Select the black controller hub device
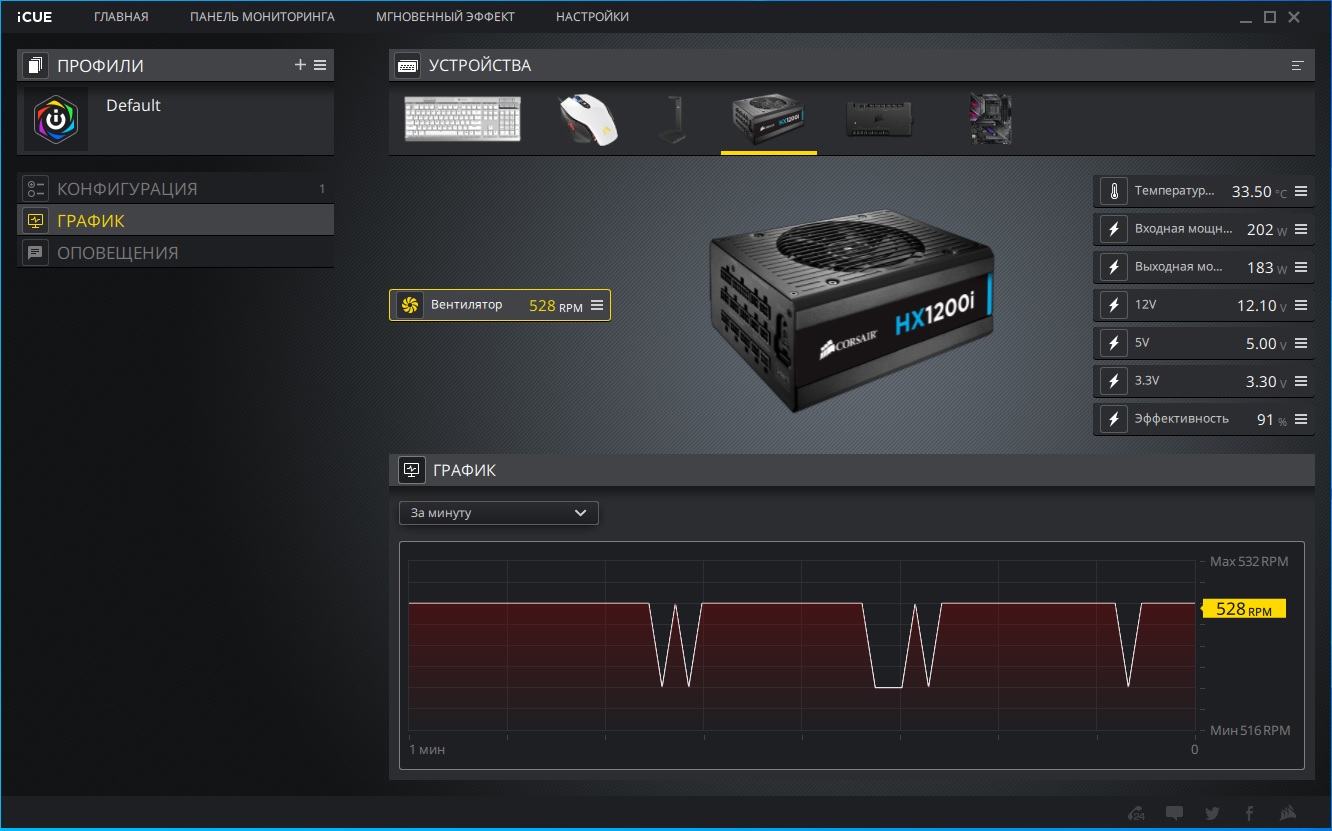1332x831 pixels. (880, 118)
